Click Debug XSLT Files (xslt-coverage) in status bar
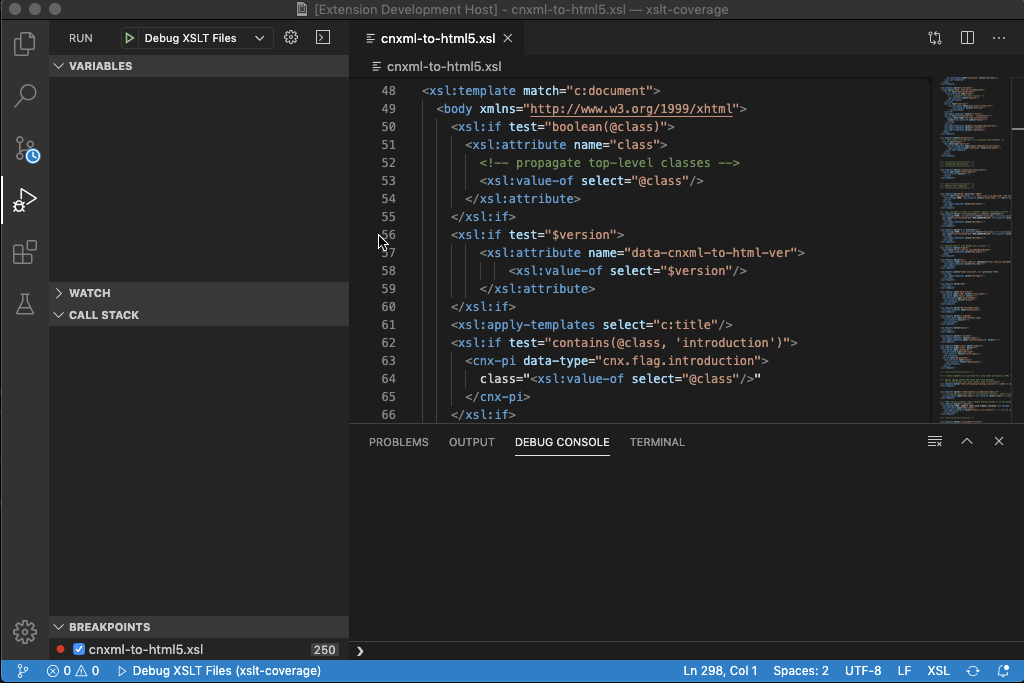1024x683 pixels. coord(219,671)
